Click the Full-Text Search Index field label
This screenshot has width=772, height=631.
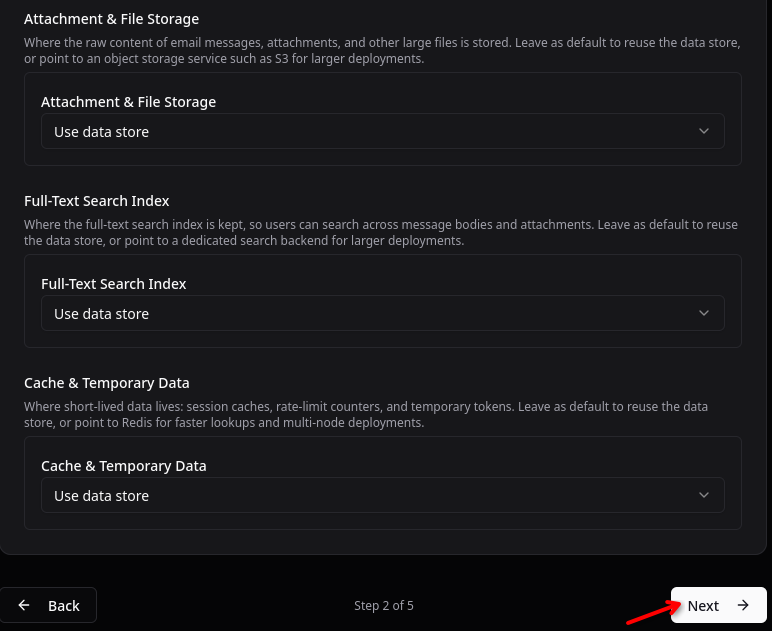114,284
